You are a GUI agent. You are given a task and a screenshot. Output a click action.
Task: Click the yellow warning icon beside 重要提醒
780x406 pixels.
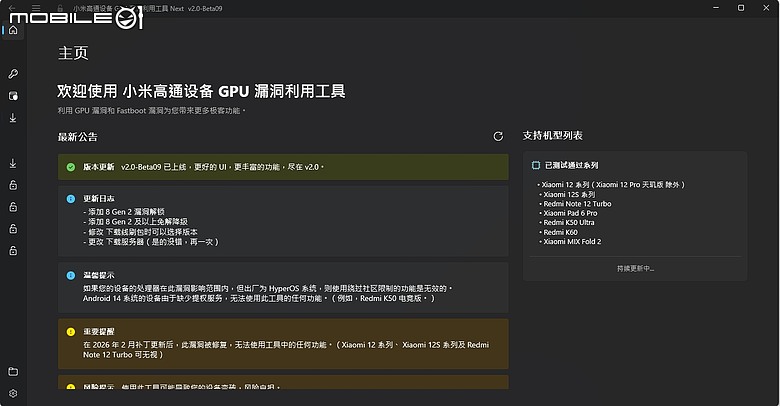[x=71, y=331]
